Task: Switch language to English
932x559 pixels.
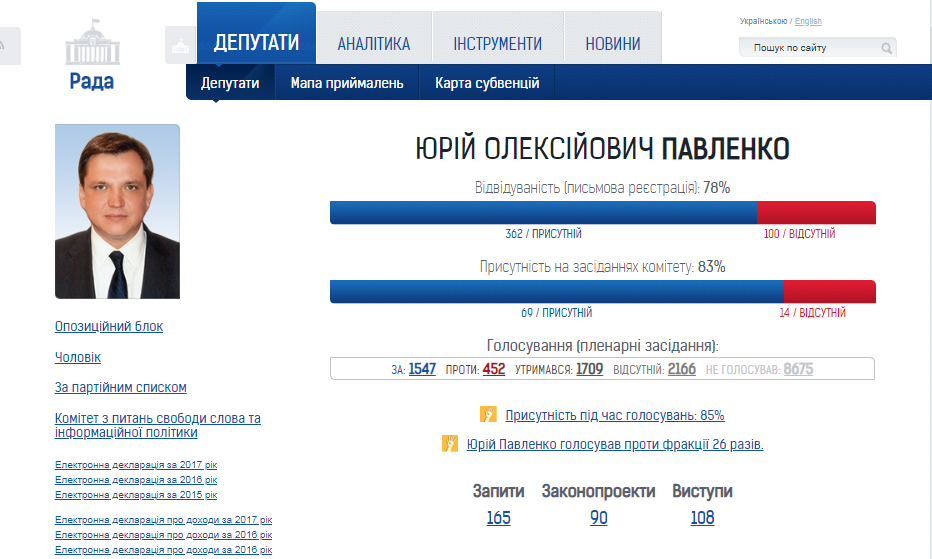Action: point(808,21)
